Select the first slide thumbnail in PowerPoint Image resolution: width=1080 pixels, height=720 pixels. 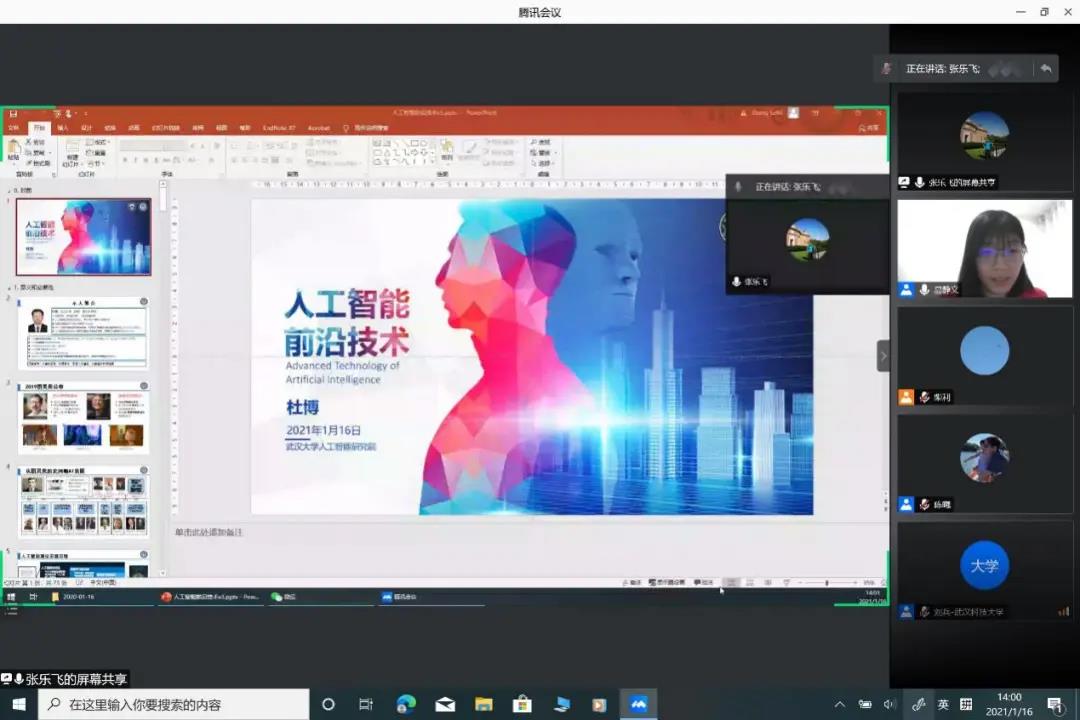84,237
